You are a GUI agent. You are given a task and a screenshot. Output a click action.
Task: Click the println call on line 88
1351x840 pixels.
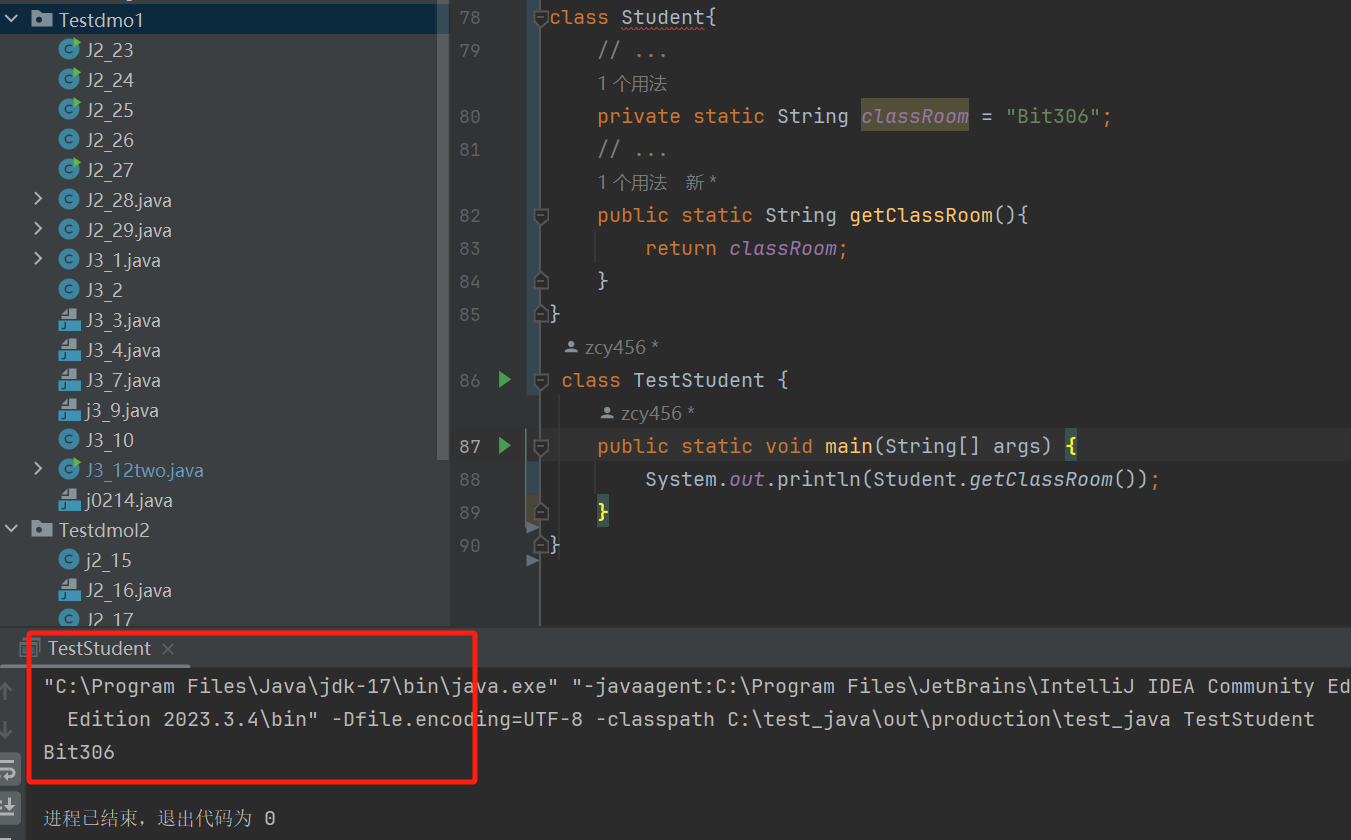818,479
